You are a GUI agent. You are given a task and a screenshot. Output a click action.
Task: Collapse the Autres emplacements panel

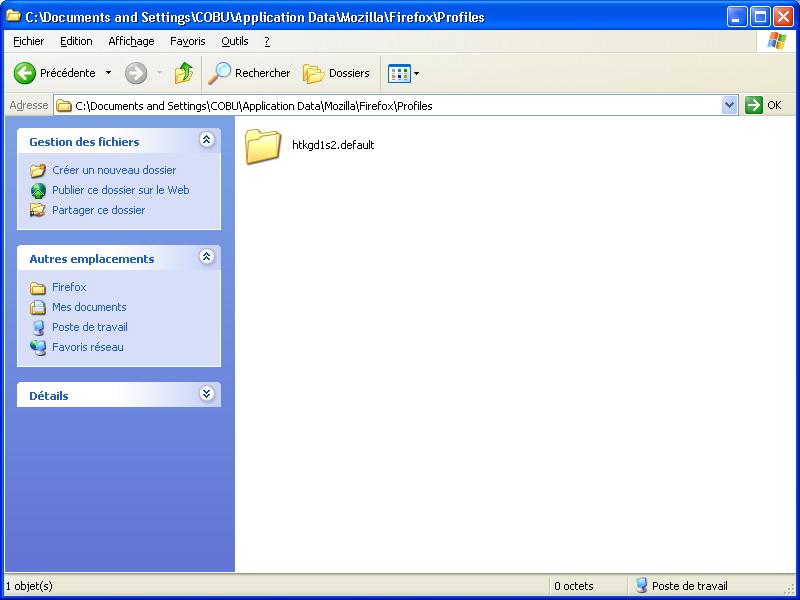point(207,256)
